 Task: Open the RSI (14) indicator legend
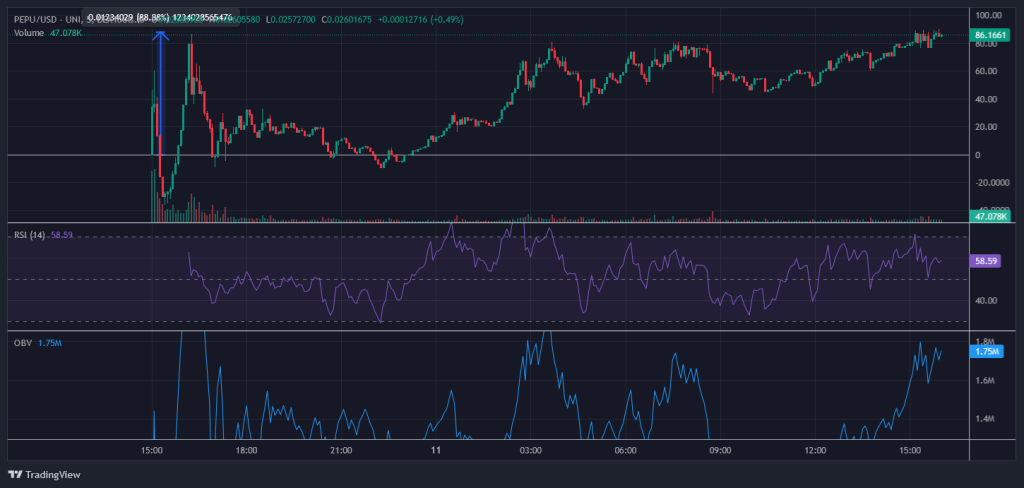29,235
